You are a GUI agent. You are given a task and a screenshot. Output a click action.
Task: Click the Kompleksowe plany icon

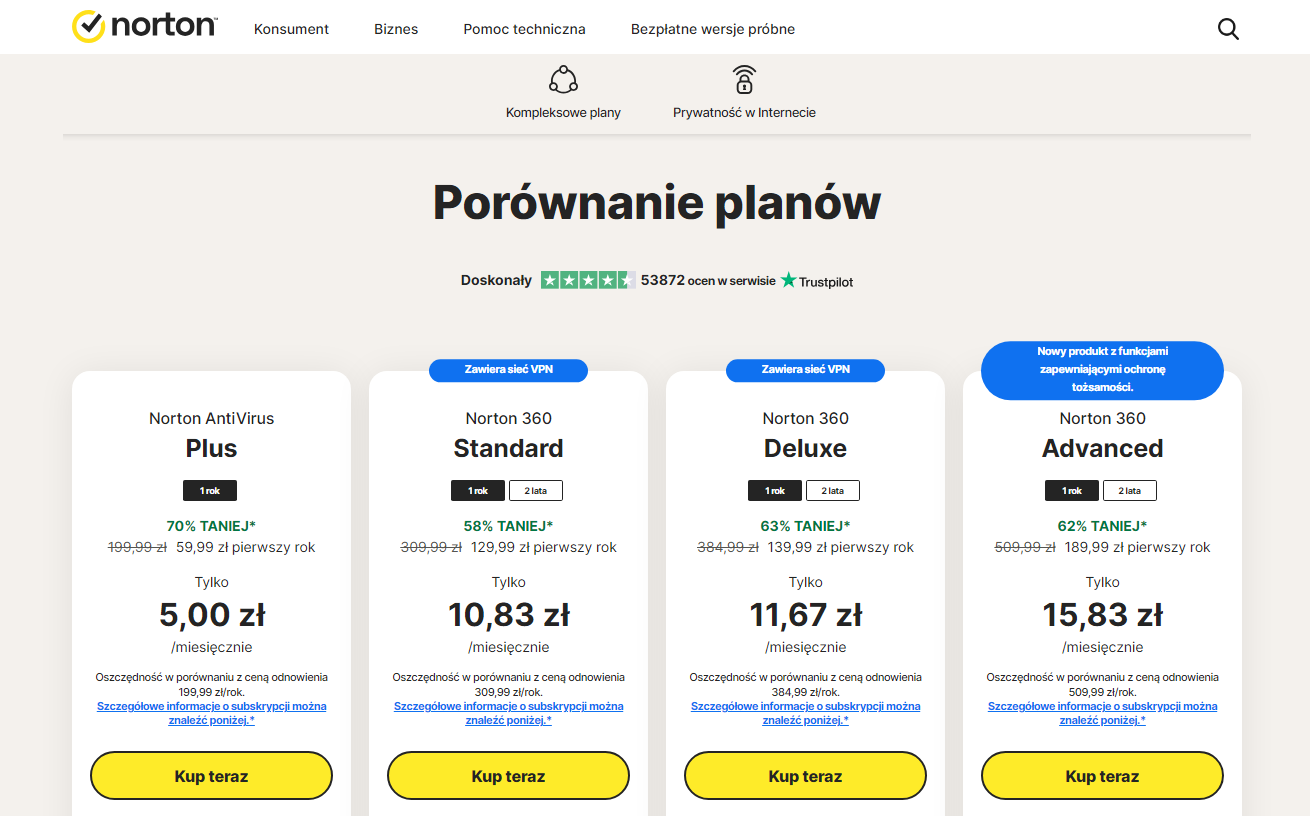click(563, 80)
